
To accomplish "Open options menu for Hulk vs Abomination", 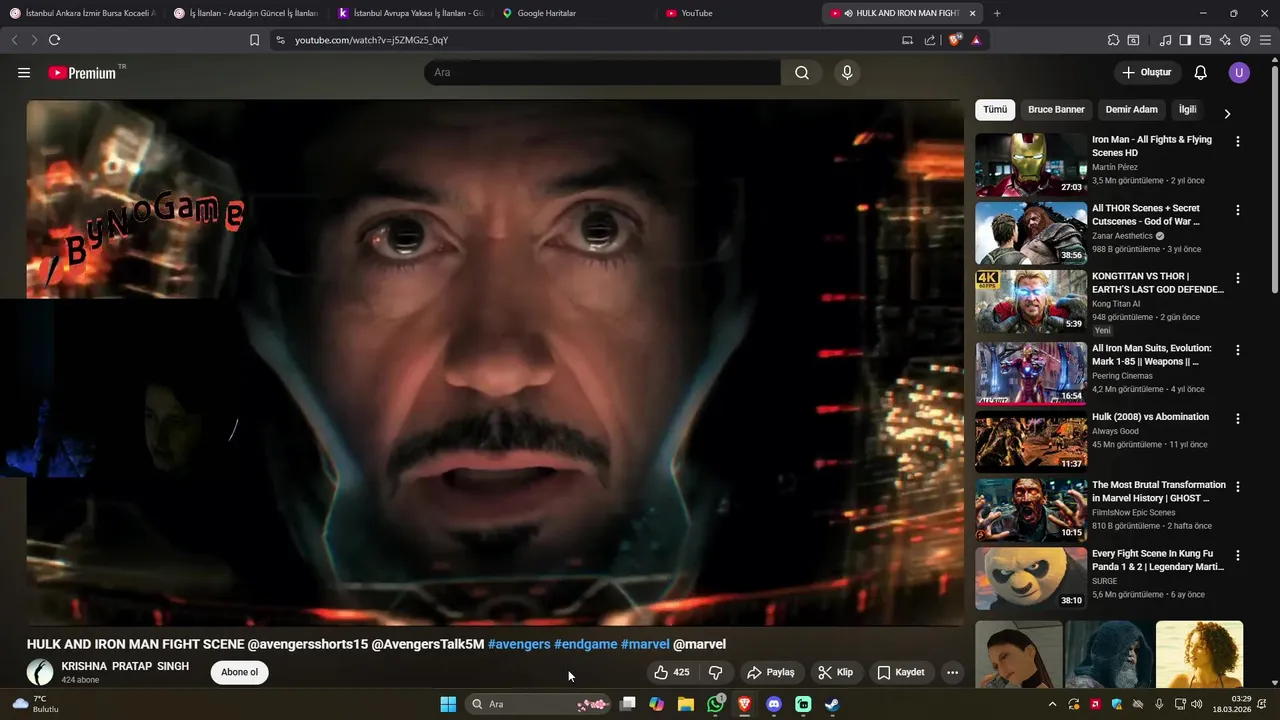I will [x=1238, y=418].
